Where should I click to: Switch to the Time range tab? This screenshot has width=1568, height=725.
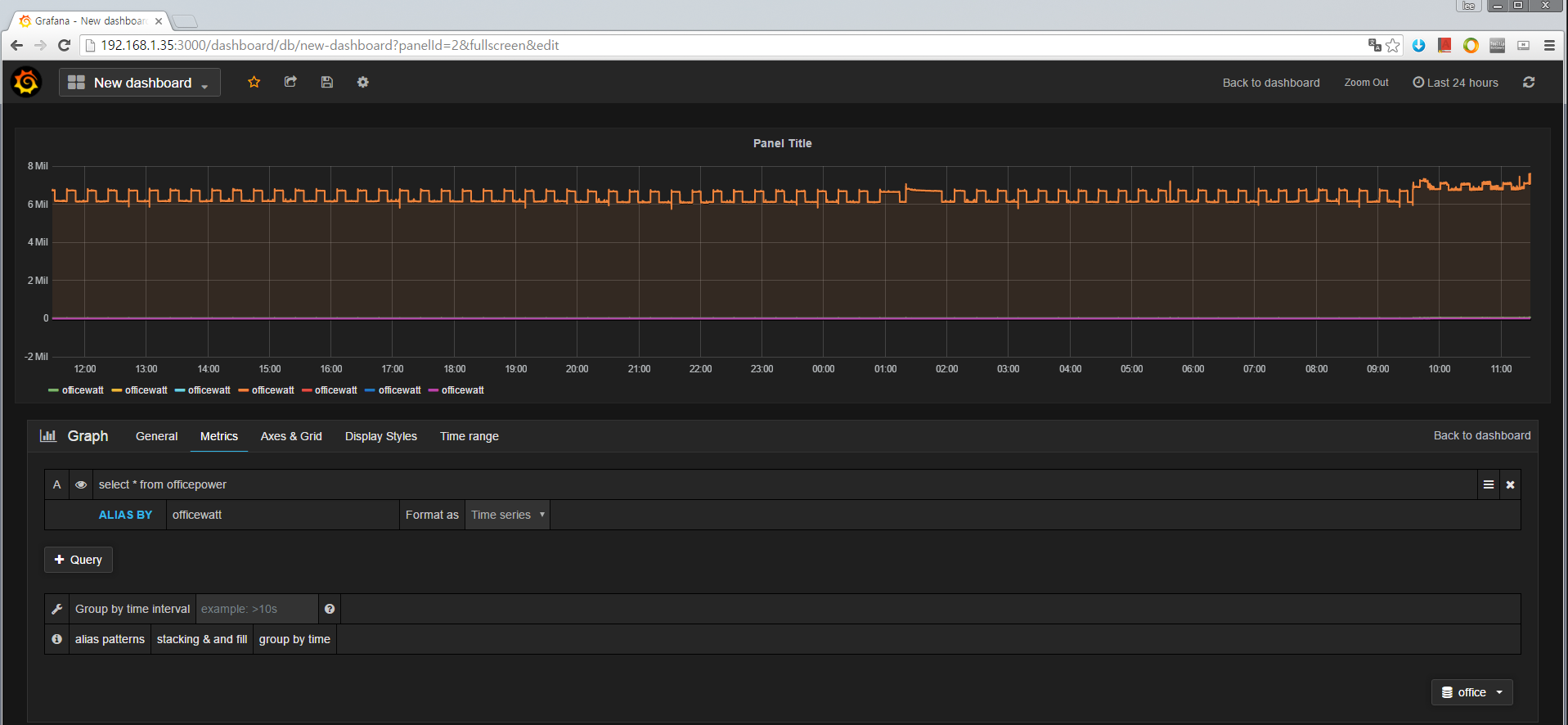(470, 436)
